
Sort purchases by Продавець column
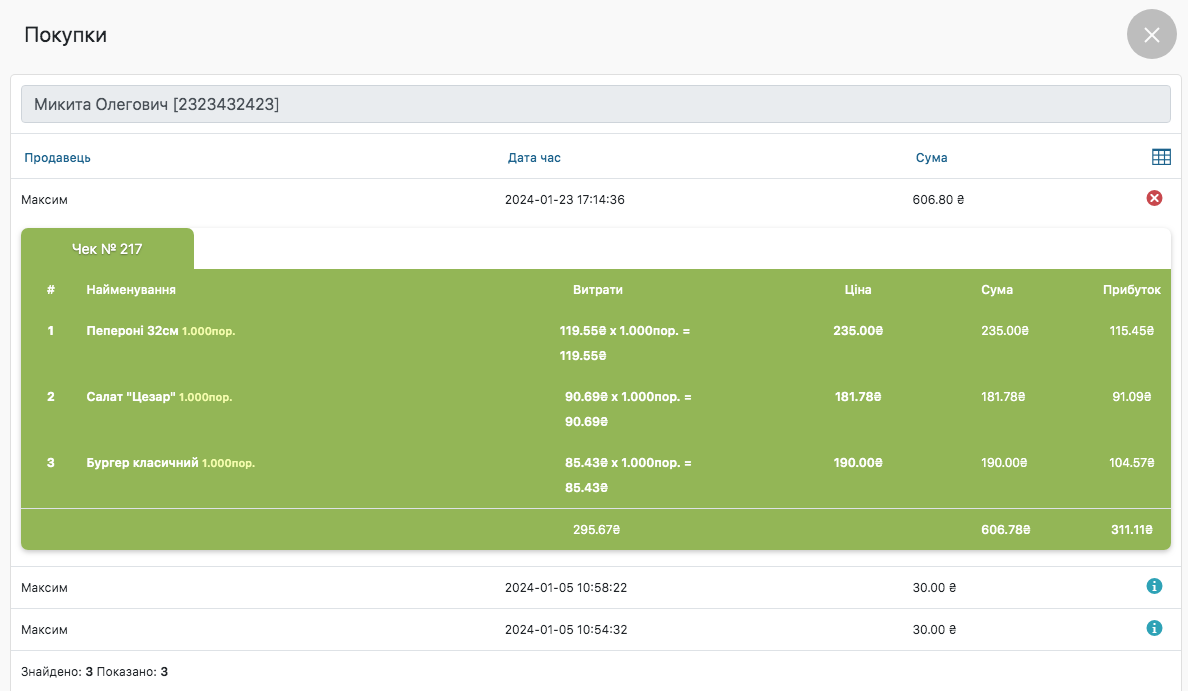pos(58,158)
